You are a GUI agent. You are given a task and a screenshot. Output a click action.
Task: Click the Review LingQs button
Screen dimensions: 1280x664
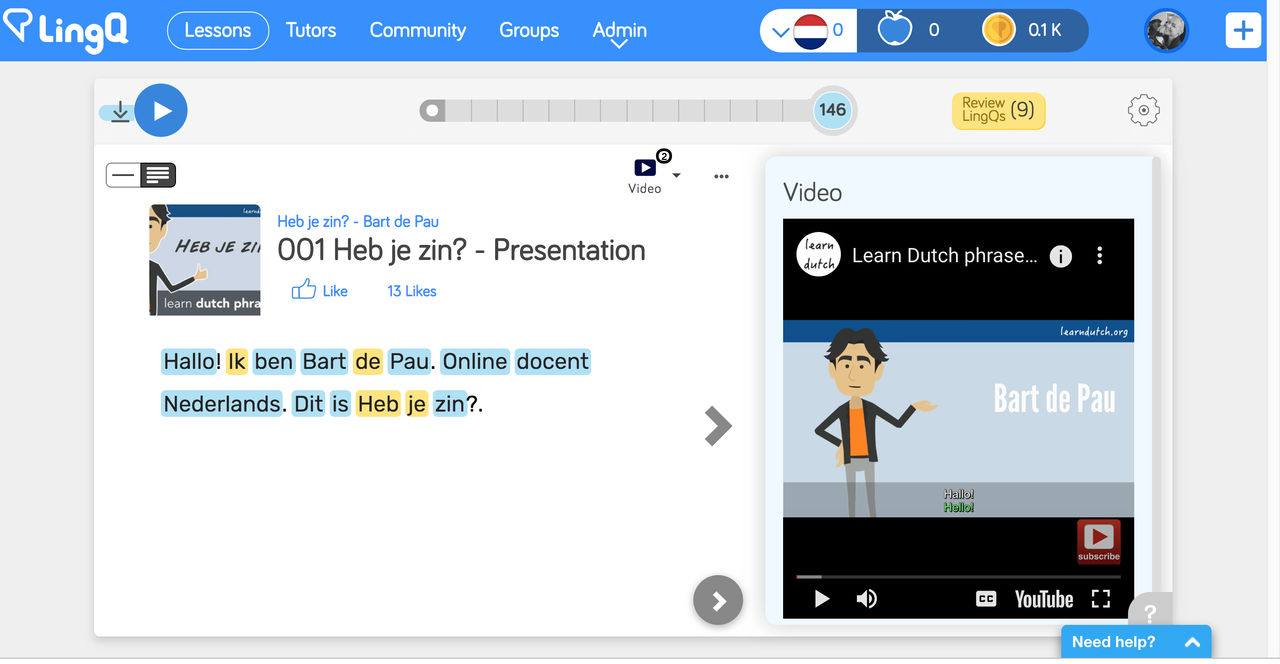(997, 110)
